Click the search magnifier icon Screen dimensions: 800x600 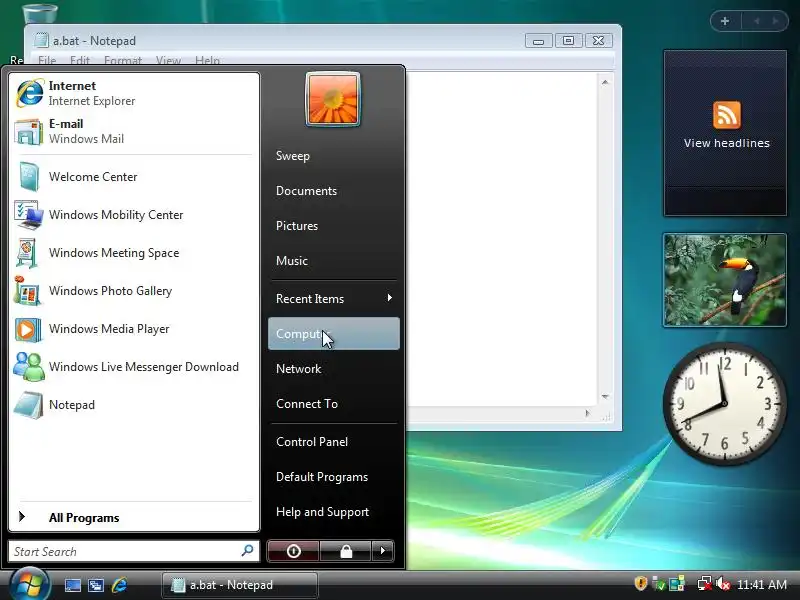(247, 551)
